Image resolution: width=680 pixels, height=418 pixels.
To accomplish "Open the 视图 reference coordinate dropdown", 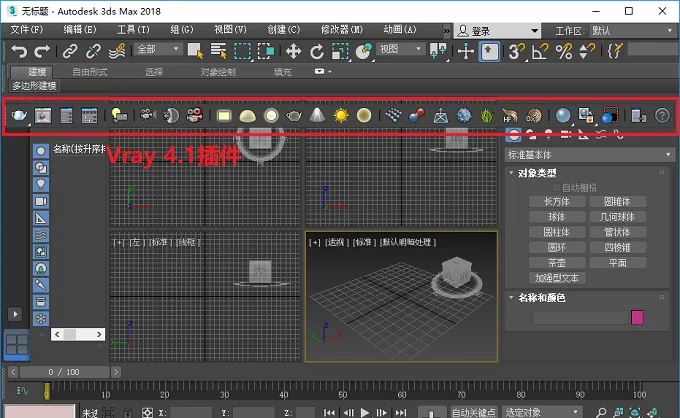I will [x=400, y=49].
